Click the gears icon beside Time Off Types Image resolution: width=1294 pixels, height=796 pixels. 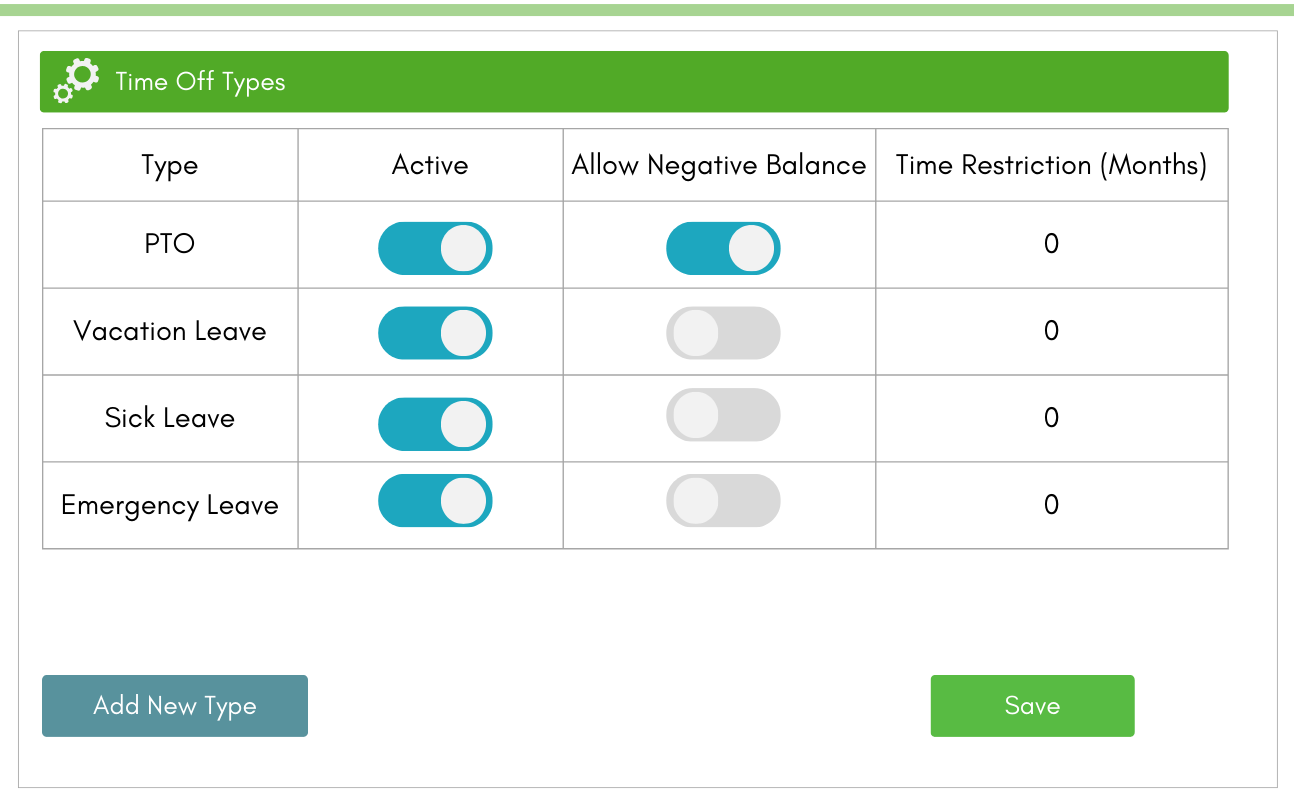76,81
